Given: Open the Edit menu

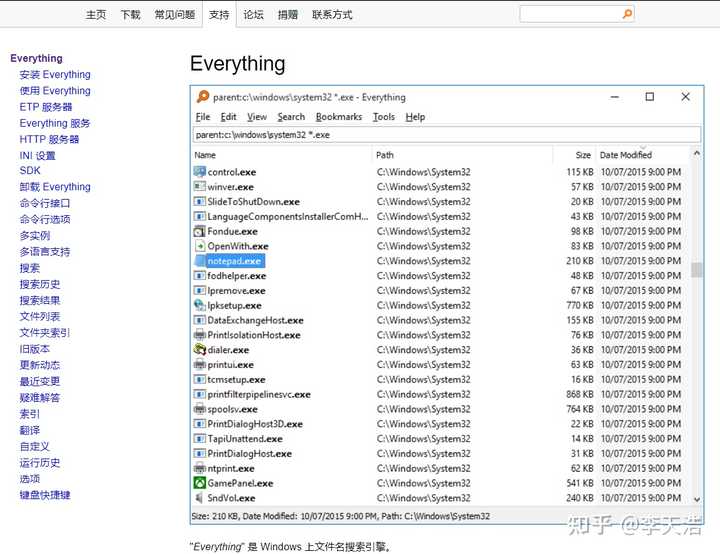Looking at the screenshot, I should click(x=228, y=117).
